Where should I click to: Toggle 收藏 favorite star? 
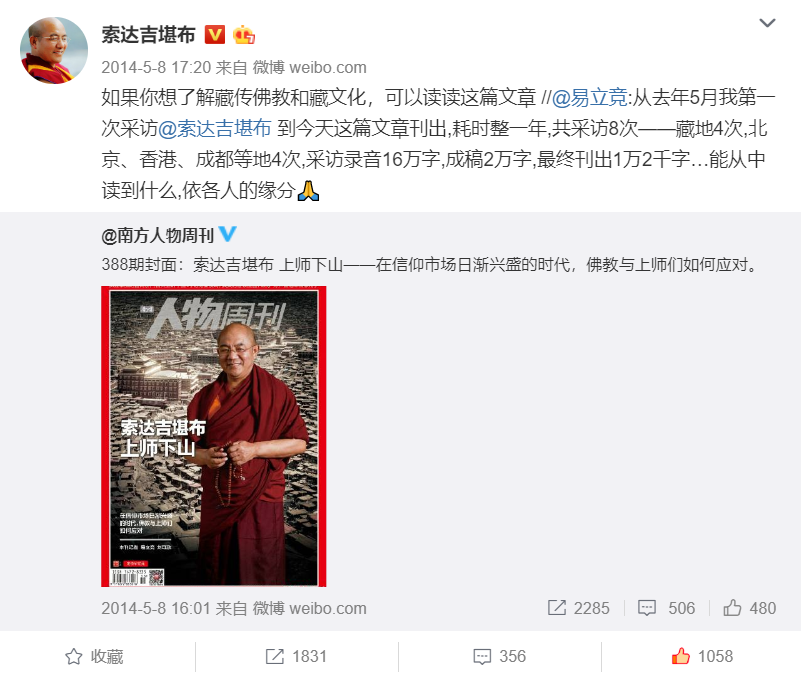[x=95, y=657]
